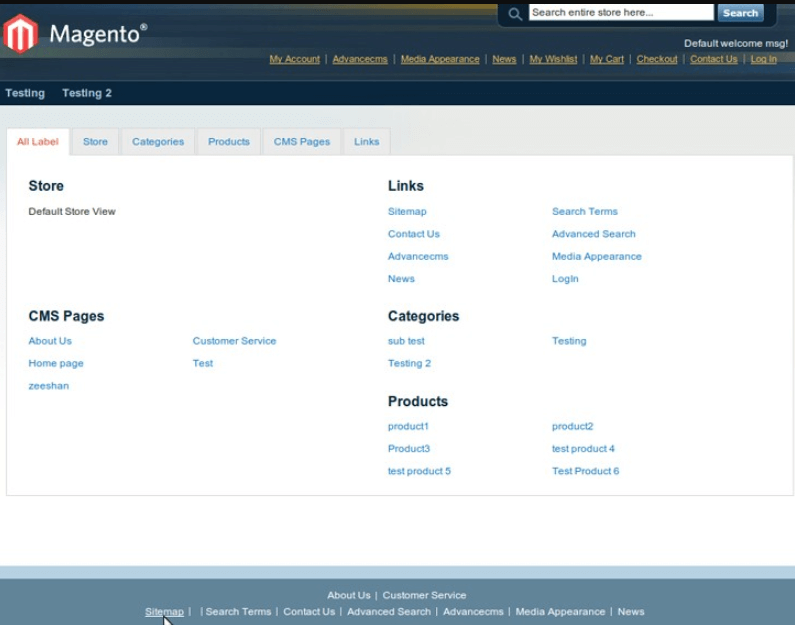Open Search Terms footer link
Viewport: 795px width, 625px height.
pos(238,612)
